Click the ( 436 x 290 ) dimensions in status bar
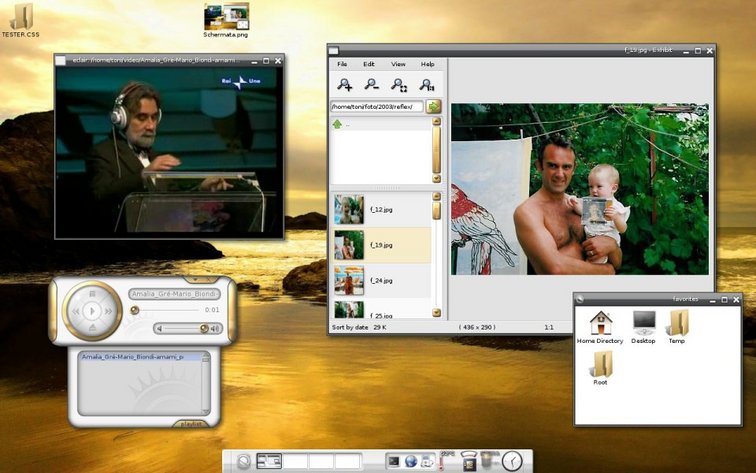 (477, 327)
